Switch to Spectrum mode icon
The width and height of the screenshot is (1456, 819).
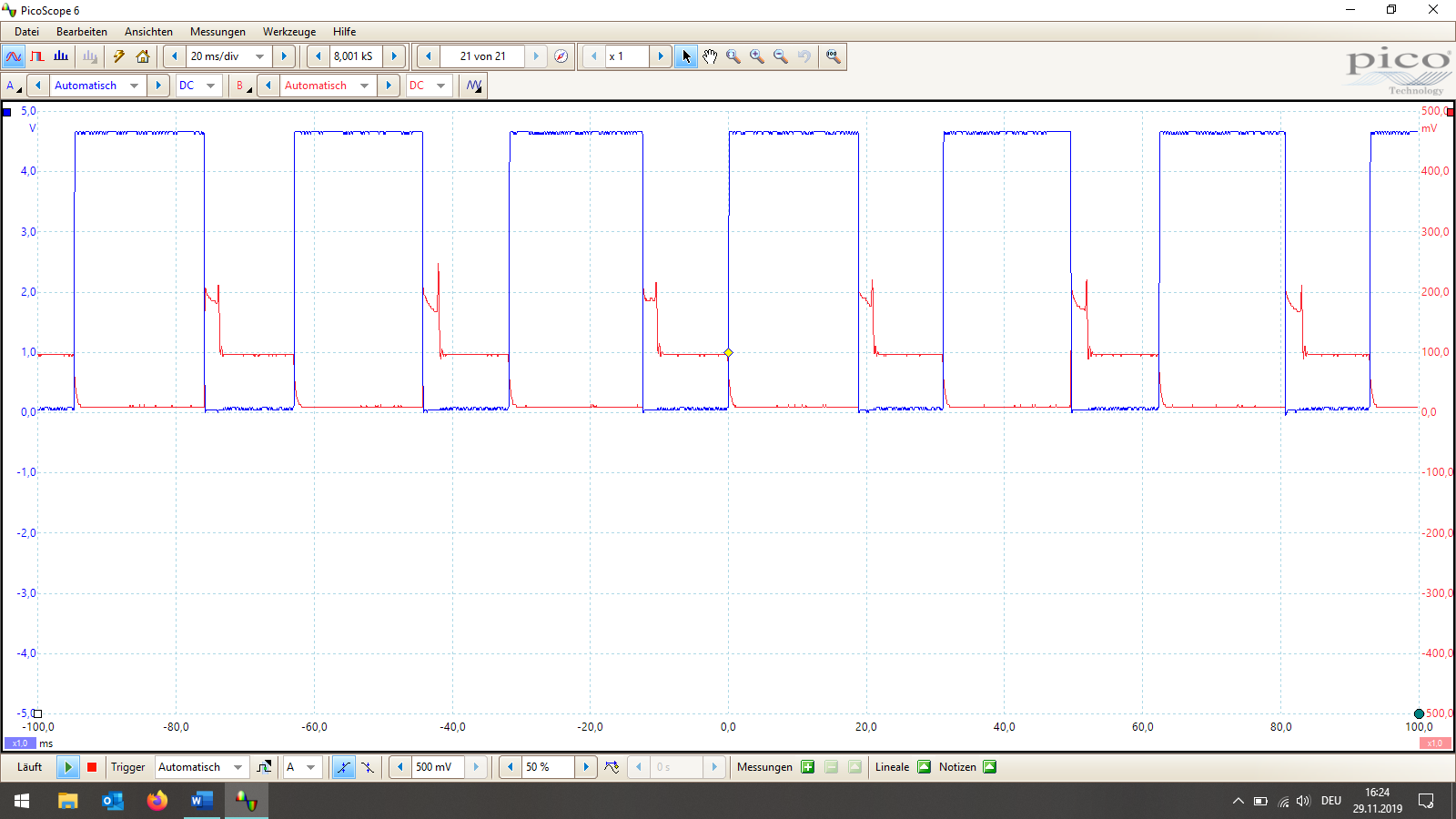tap(61, 56)
